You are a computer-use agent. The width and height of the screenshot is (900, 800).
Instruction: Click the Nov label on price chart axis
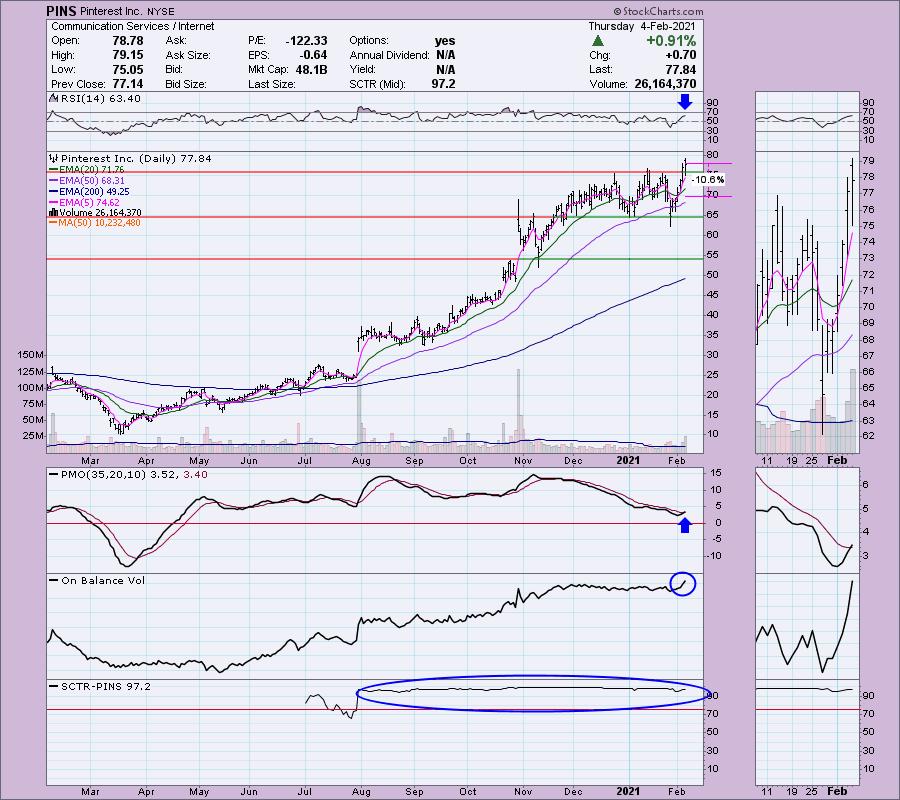(523, 460)
